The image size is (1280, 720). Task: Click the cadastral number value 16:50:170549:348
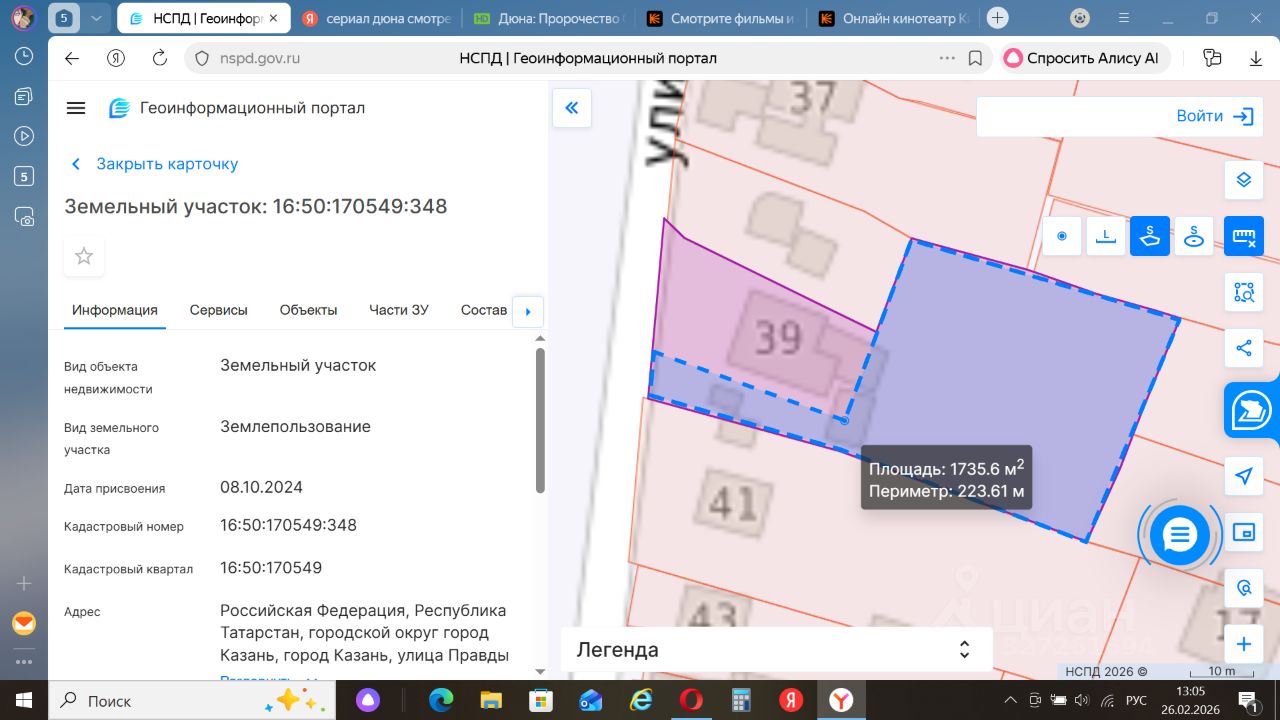click(288, 525)
